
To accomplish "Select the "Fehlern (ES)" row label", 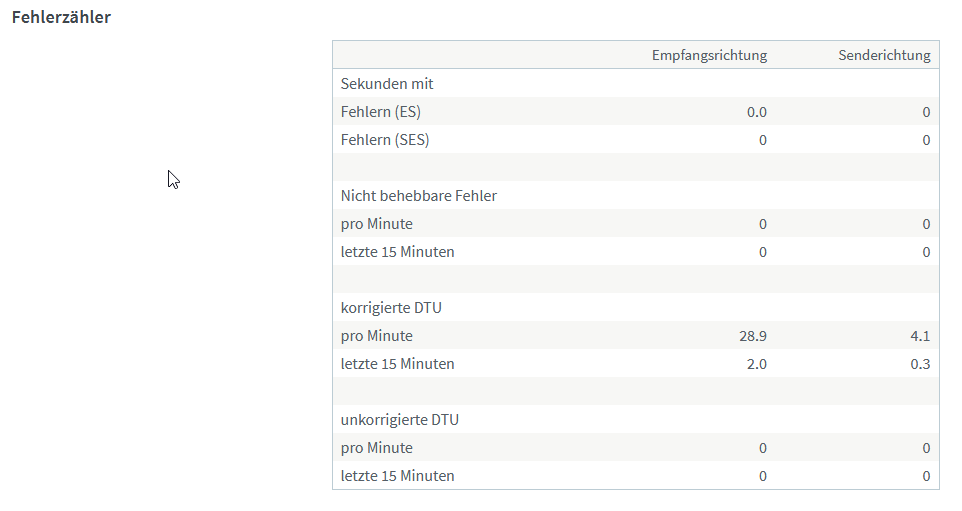I will click(x=381, y=112).
